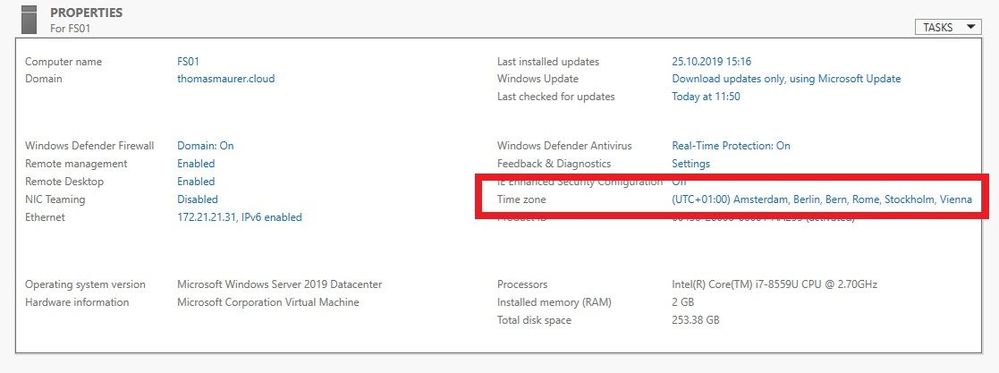This screenshot has width=999, height=373.
Task: Click Remote management Enabled link
Action: point(196,164)
